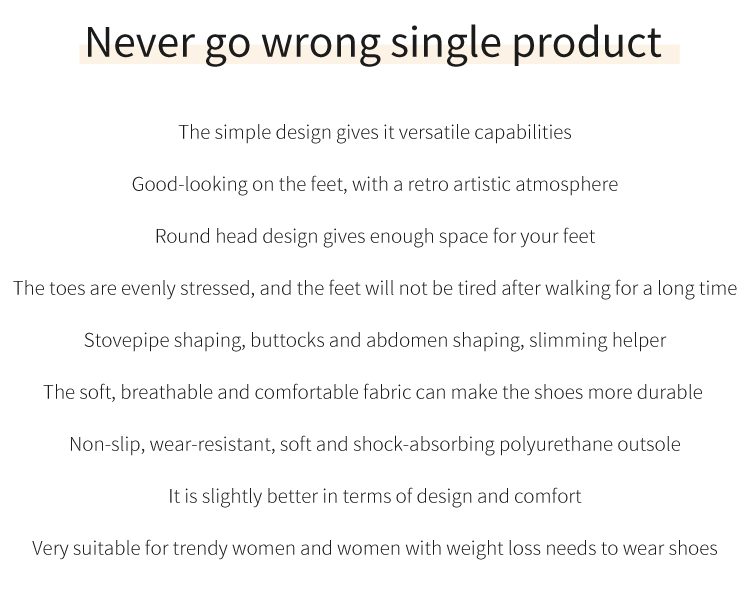Click the 'Round head design' text line
The image size is (750, 592).
coord(374,236)
